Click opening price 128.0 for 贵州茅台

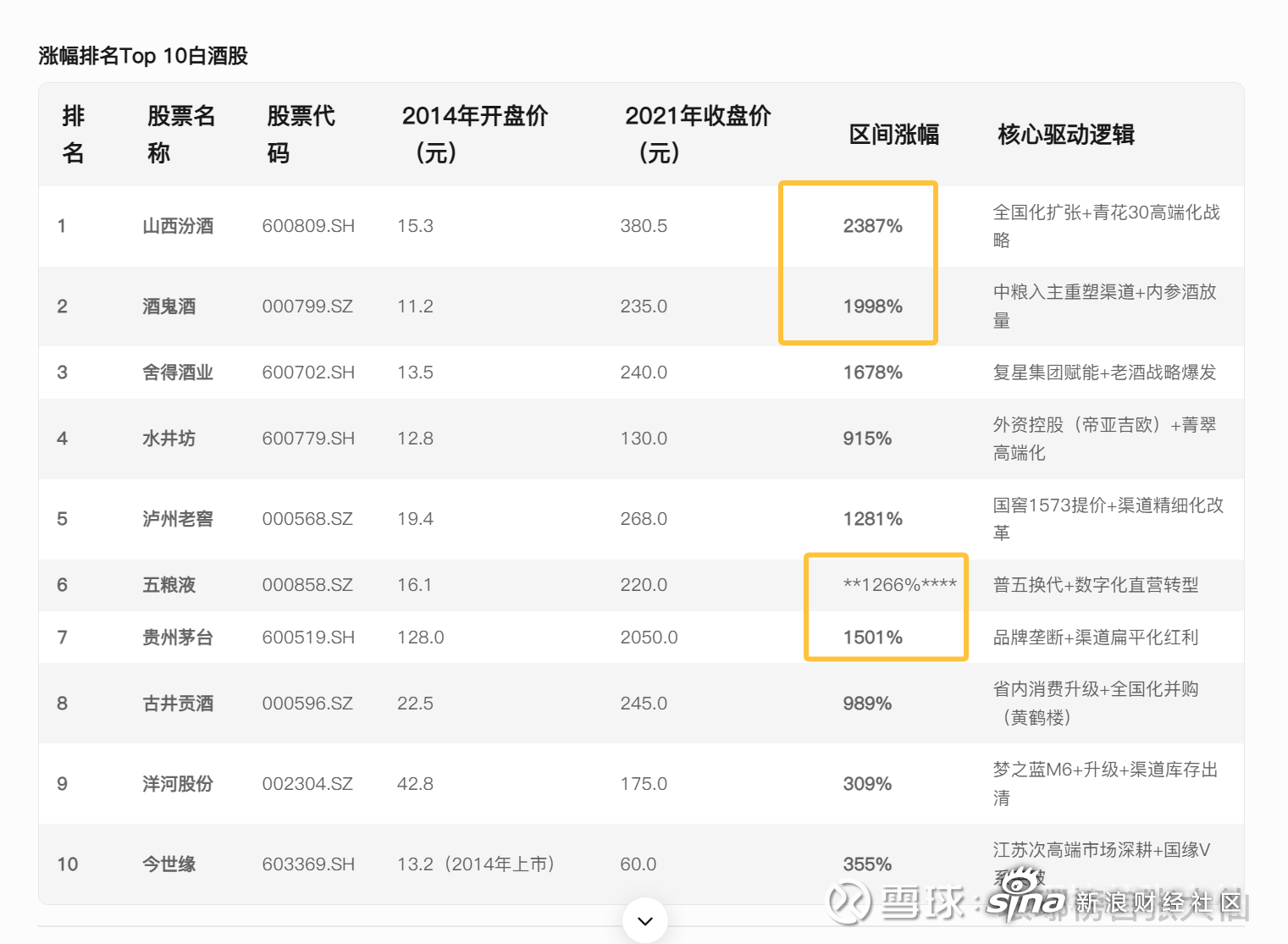421,638
